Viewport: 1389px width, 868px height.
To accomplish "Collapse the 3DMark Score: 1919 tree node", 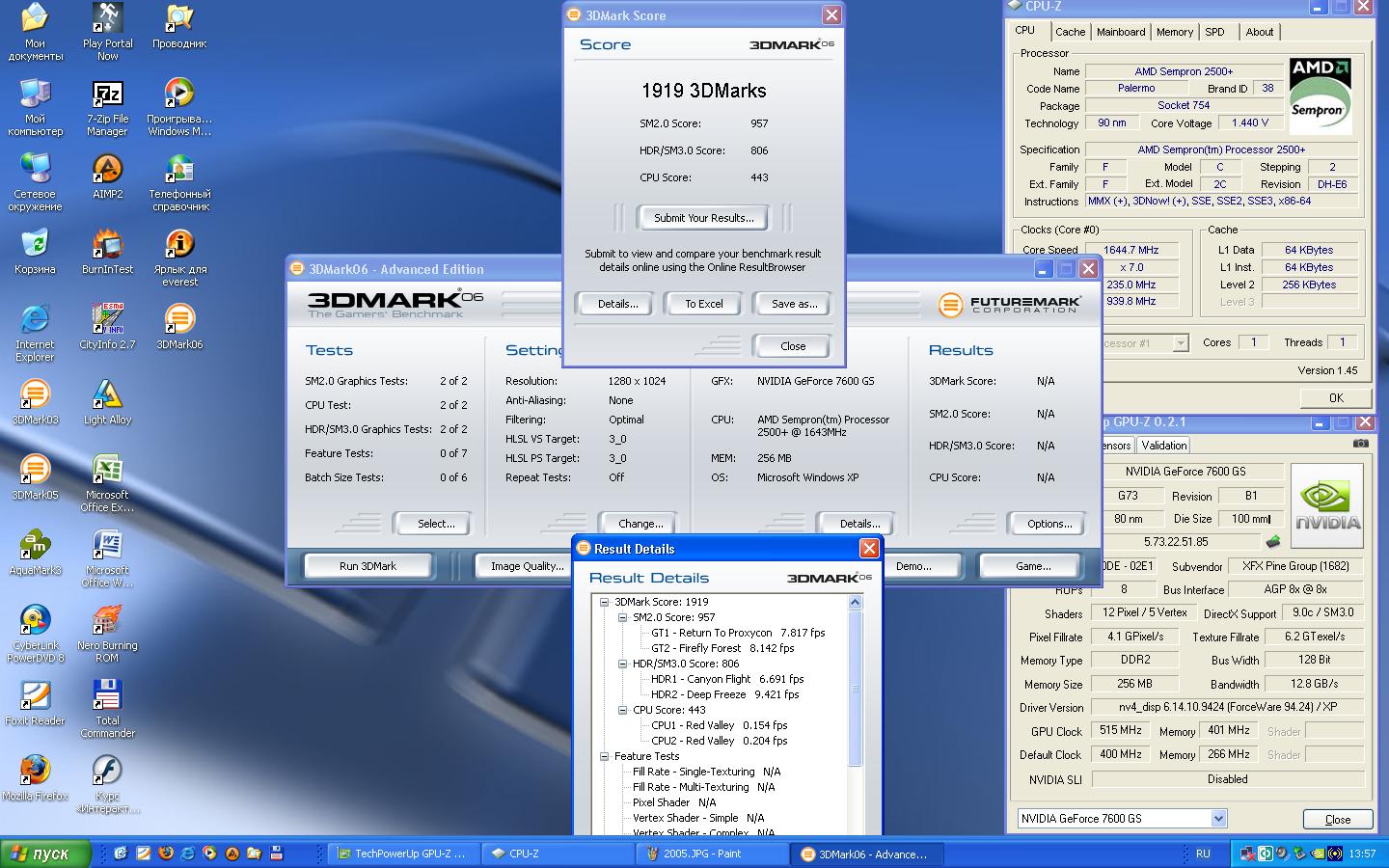I will pos(605,602).
